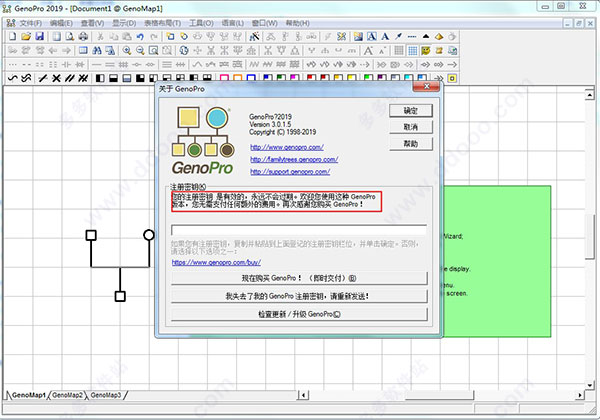Select the single slash marker icon
Image resolution: width=600 pixels, height=420 pixels.
pyautogui.click(x=43, y=78)
